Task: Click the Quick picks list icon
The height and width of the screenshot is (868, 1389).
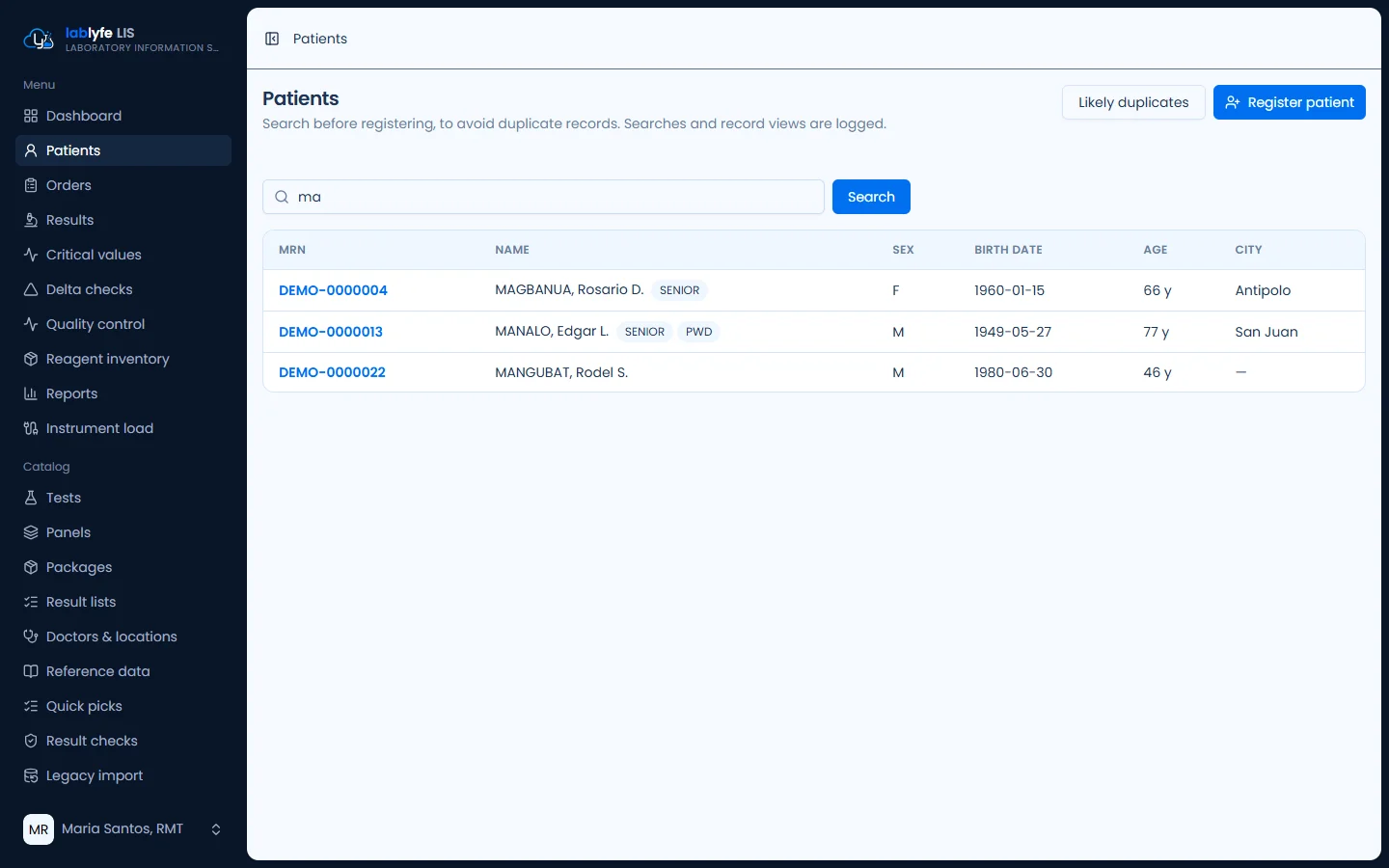Action: 31,706
